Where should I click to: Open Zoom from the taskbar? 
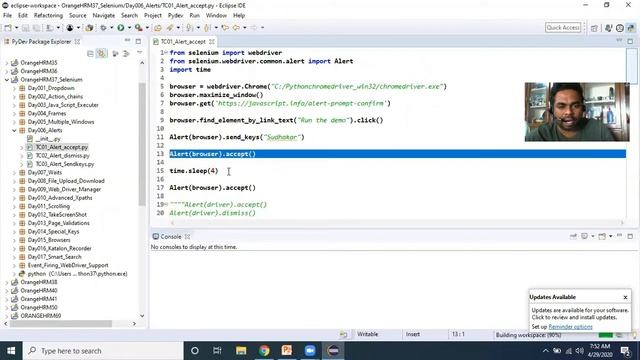pyautogui.click(x=310, y=351)
